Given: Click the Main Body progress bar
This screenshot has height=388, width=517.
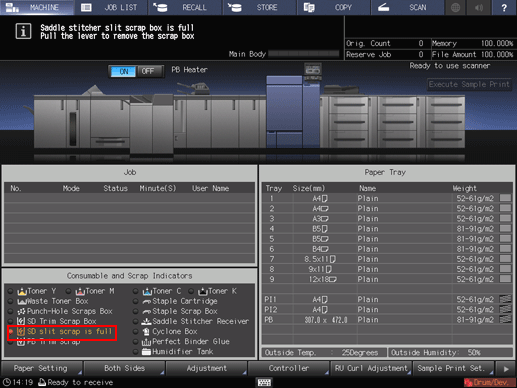Looking at the screenshot, I should [x=304, y=54].
